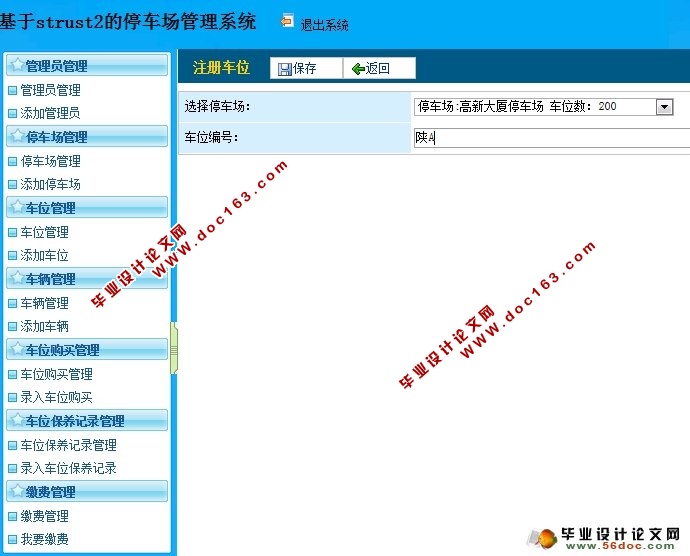Open the 管理员管理 menu item
Screen dimensions: 690x556
point(50,90)
